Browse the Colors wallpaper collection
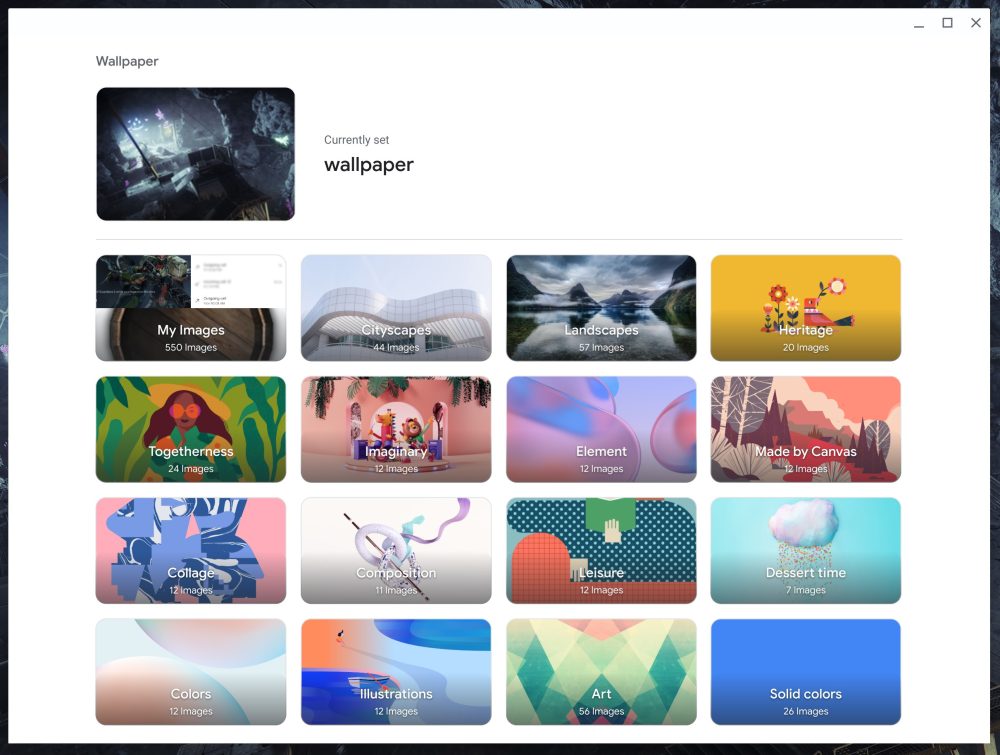The height and width of the screenshot is (755, 1000). 191,672
